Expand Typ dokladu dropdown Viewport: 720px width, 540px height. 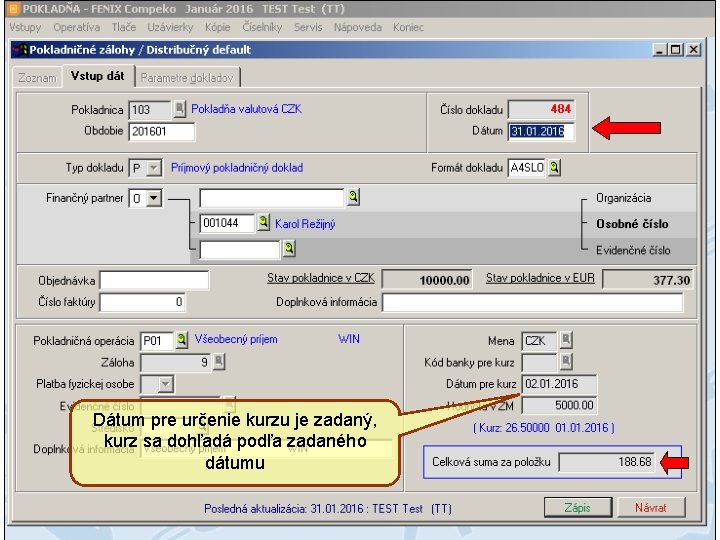tap(154, 168)
